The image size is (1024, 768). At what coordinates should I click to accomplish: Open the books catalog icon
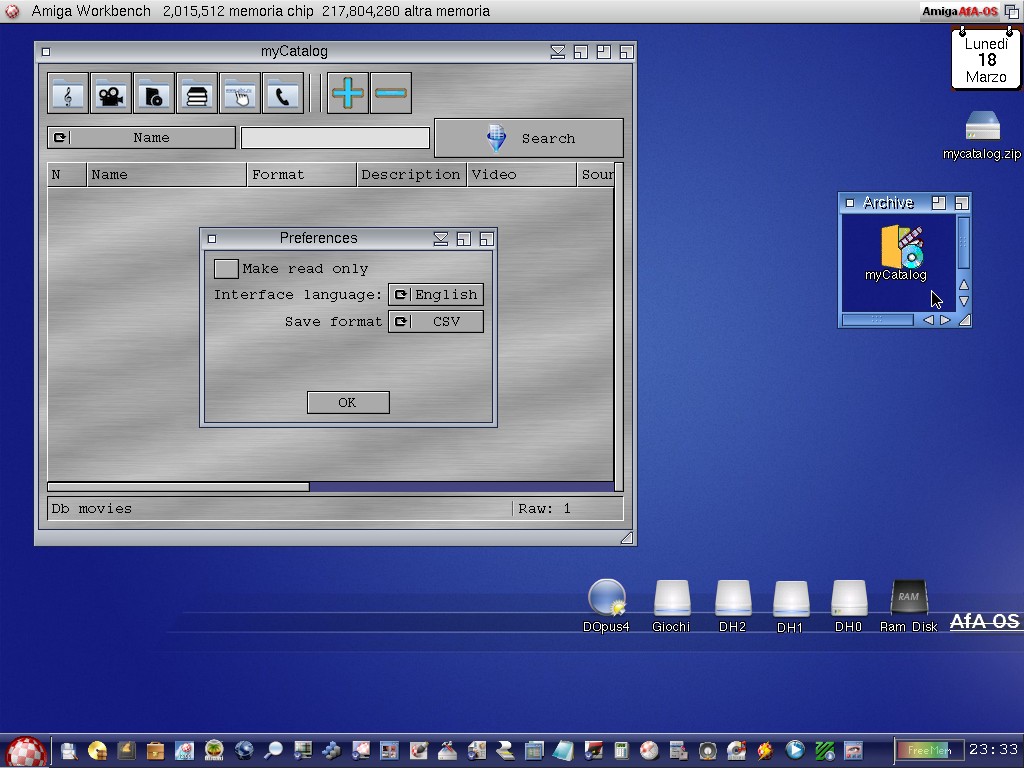coord(197,94)
